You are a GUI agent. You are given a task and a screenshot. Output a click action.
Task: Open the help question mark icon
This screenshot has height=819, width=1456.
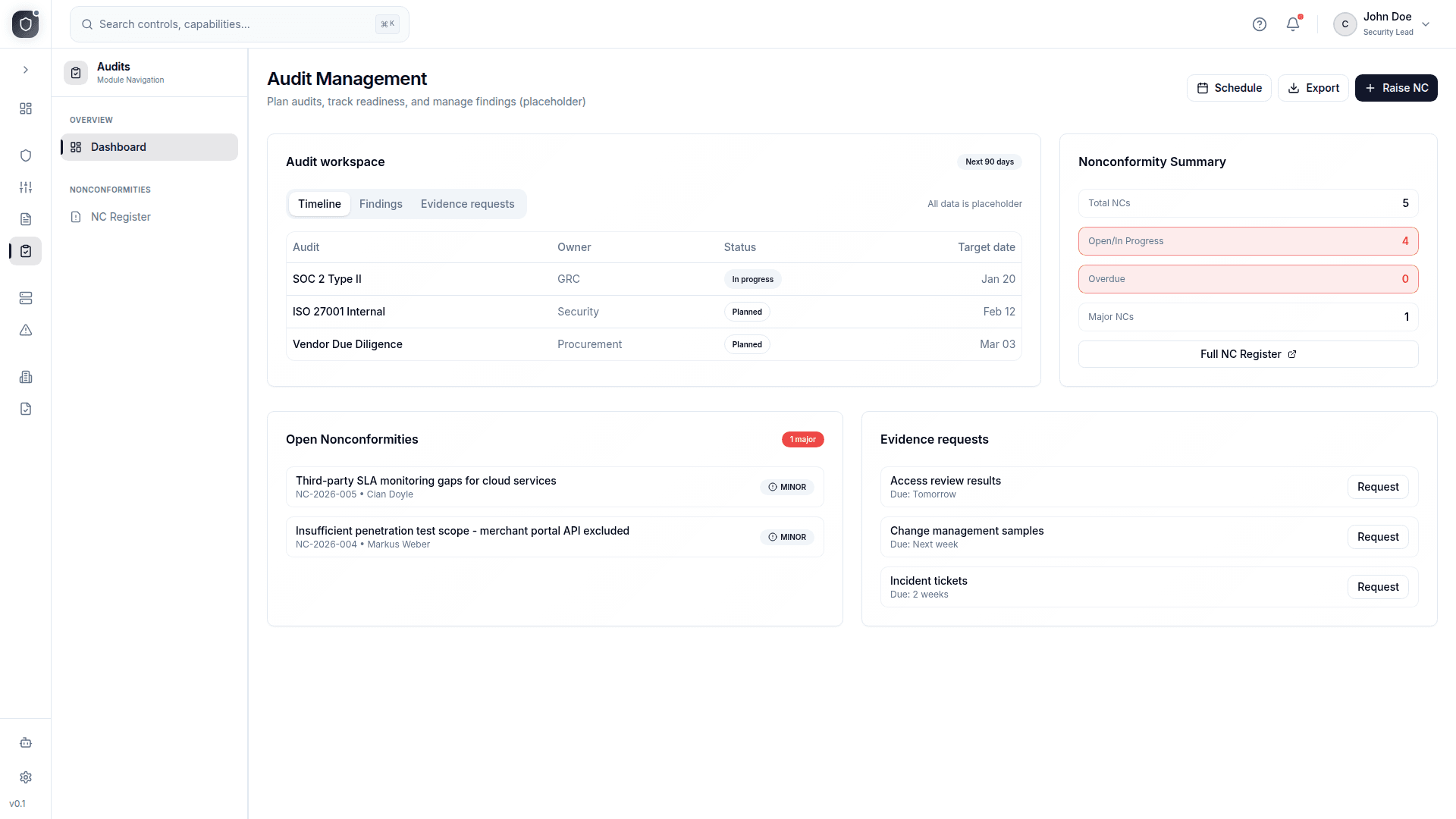1260,24
